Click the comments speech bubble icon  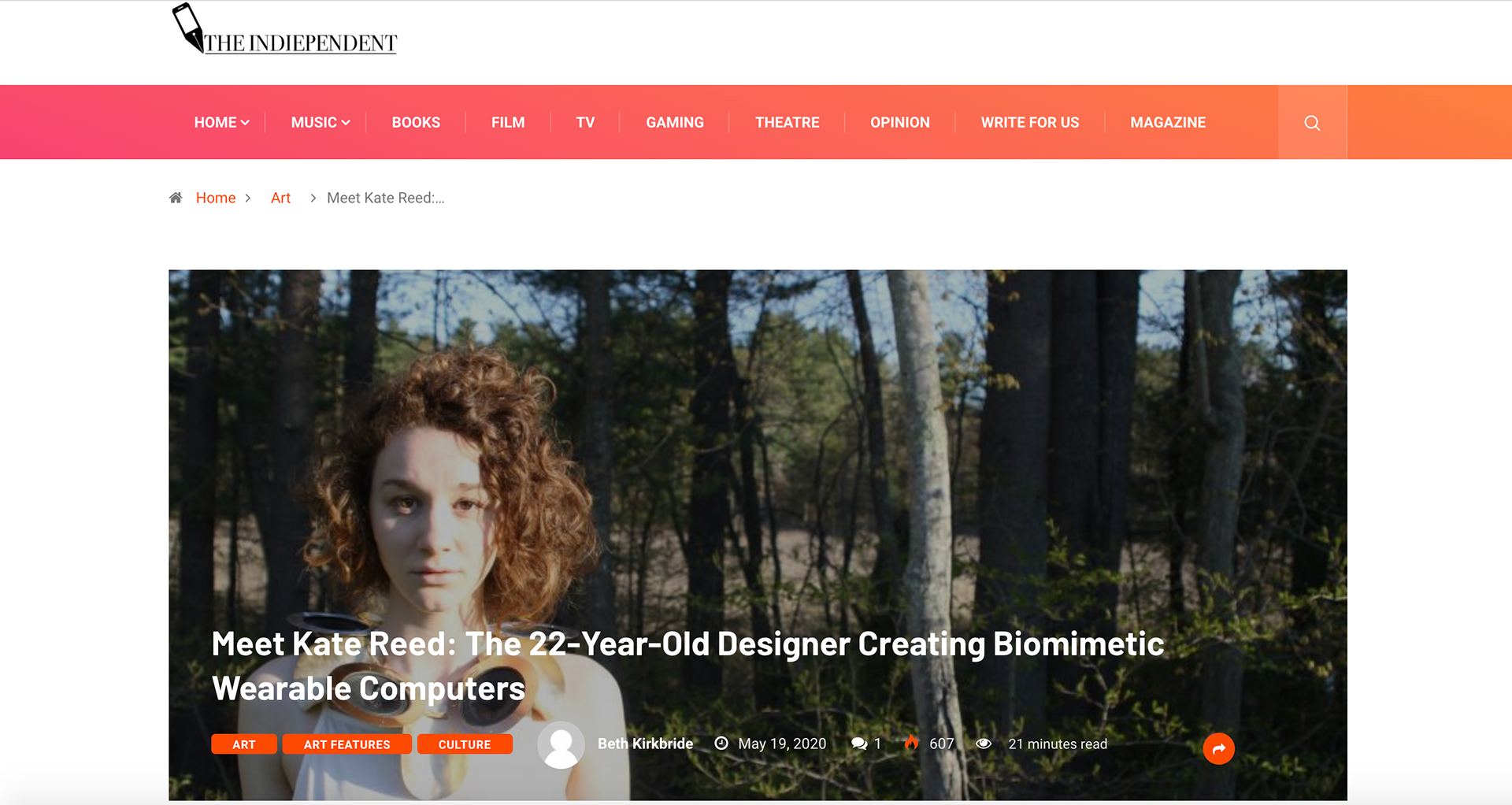[x=859, y=744]
